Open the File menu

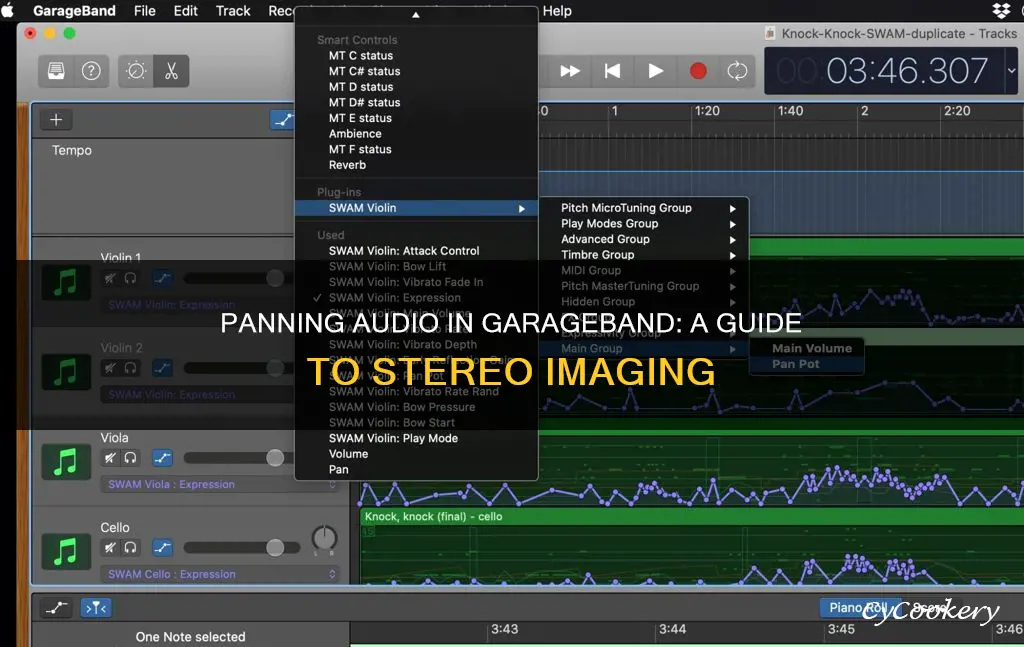pos(144,10)
